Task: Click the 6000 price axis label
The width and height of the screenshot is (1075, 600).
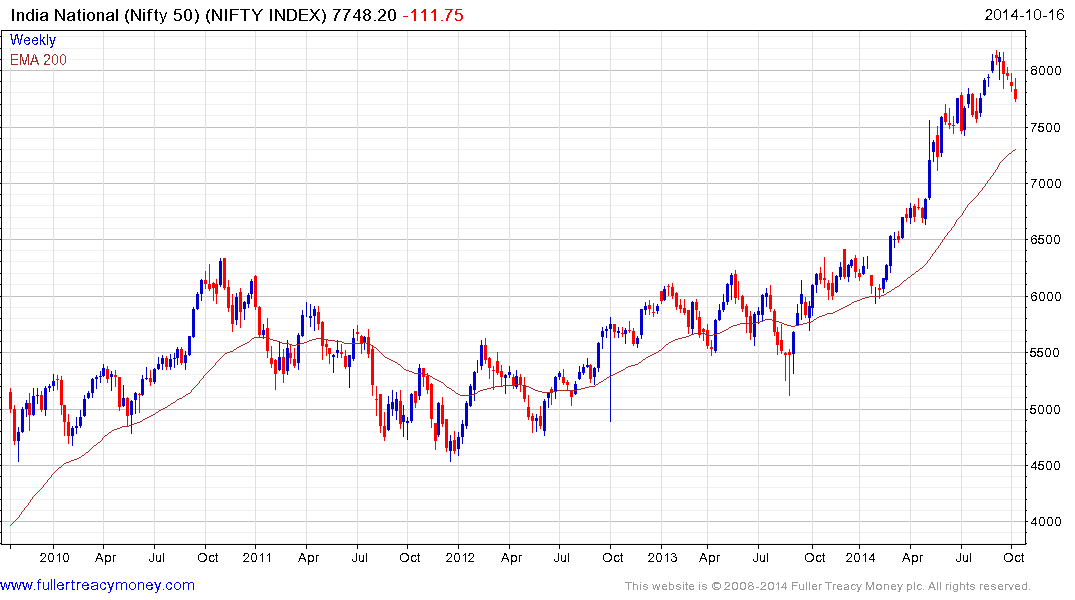Action: 1045,297
